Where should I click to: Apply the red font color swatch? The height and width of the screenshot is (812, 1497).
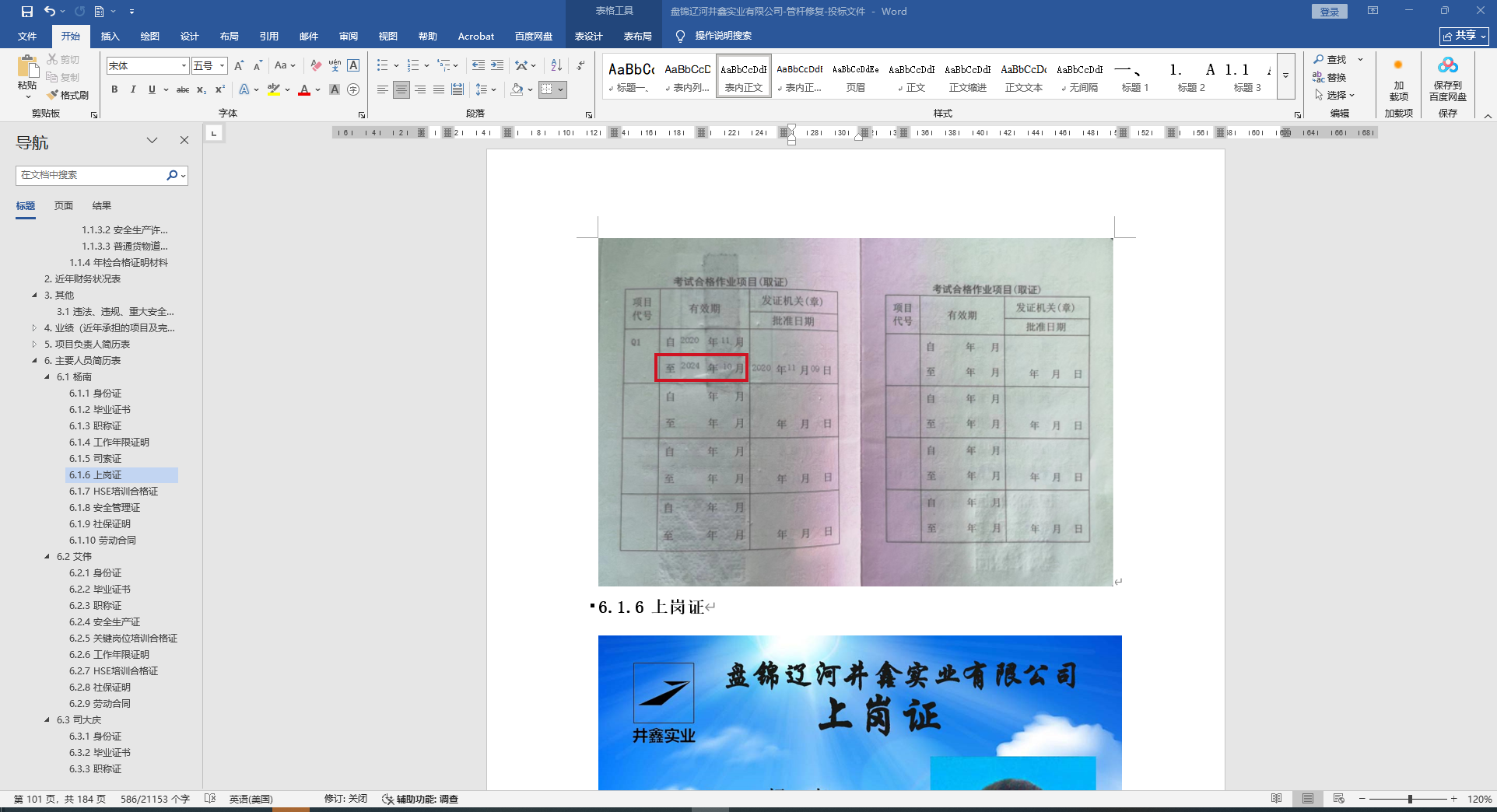click(x=304, y=90)
